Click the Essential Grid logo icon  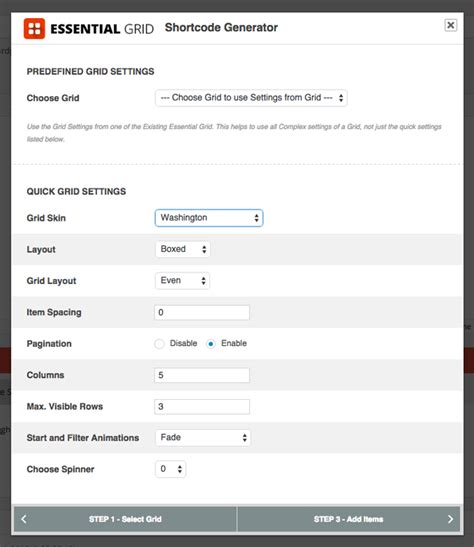point(34,28)
